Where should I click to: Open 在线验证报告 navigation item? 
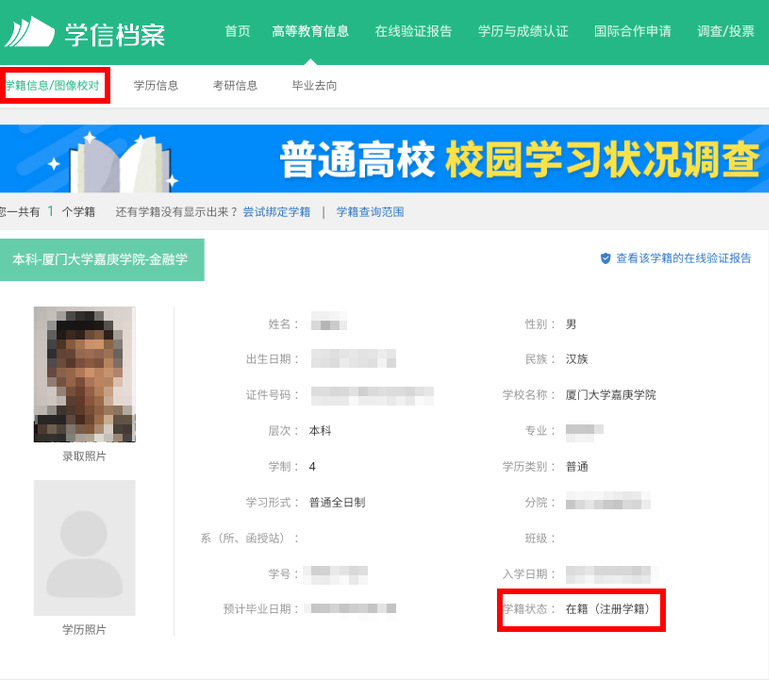pyautogui.click(x=413, y=32)
